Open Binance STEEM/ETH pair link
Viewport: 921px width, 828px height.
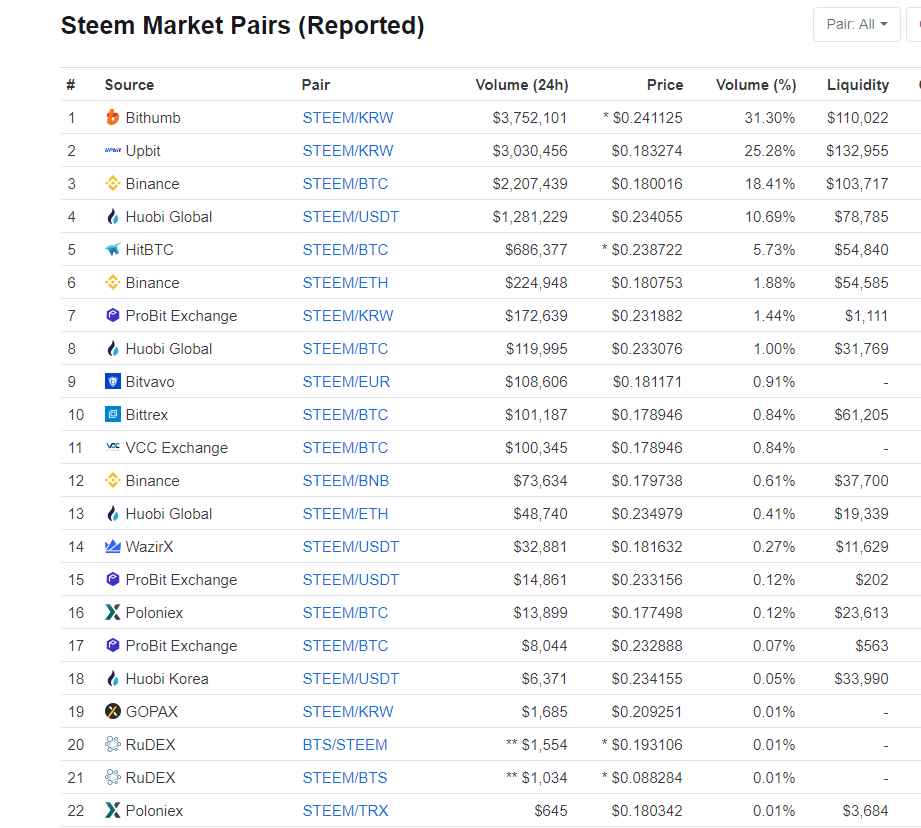345,282
